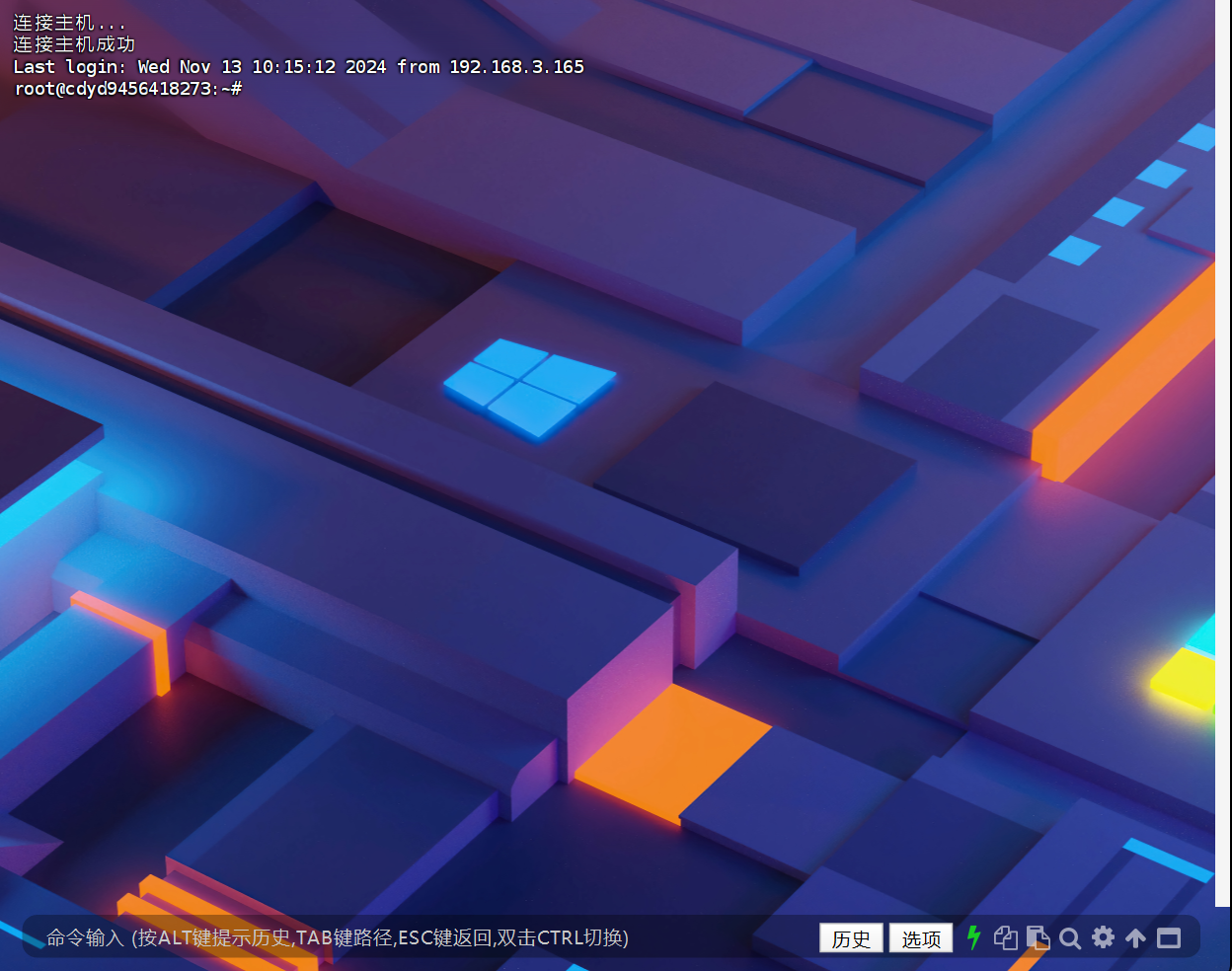
Task: Open search with the magnifier icon
Action: [1070, 938]
